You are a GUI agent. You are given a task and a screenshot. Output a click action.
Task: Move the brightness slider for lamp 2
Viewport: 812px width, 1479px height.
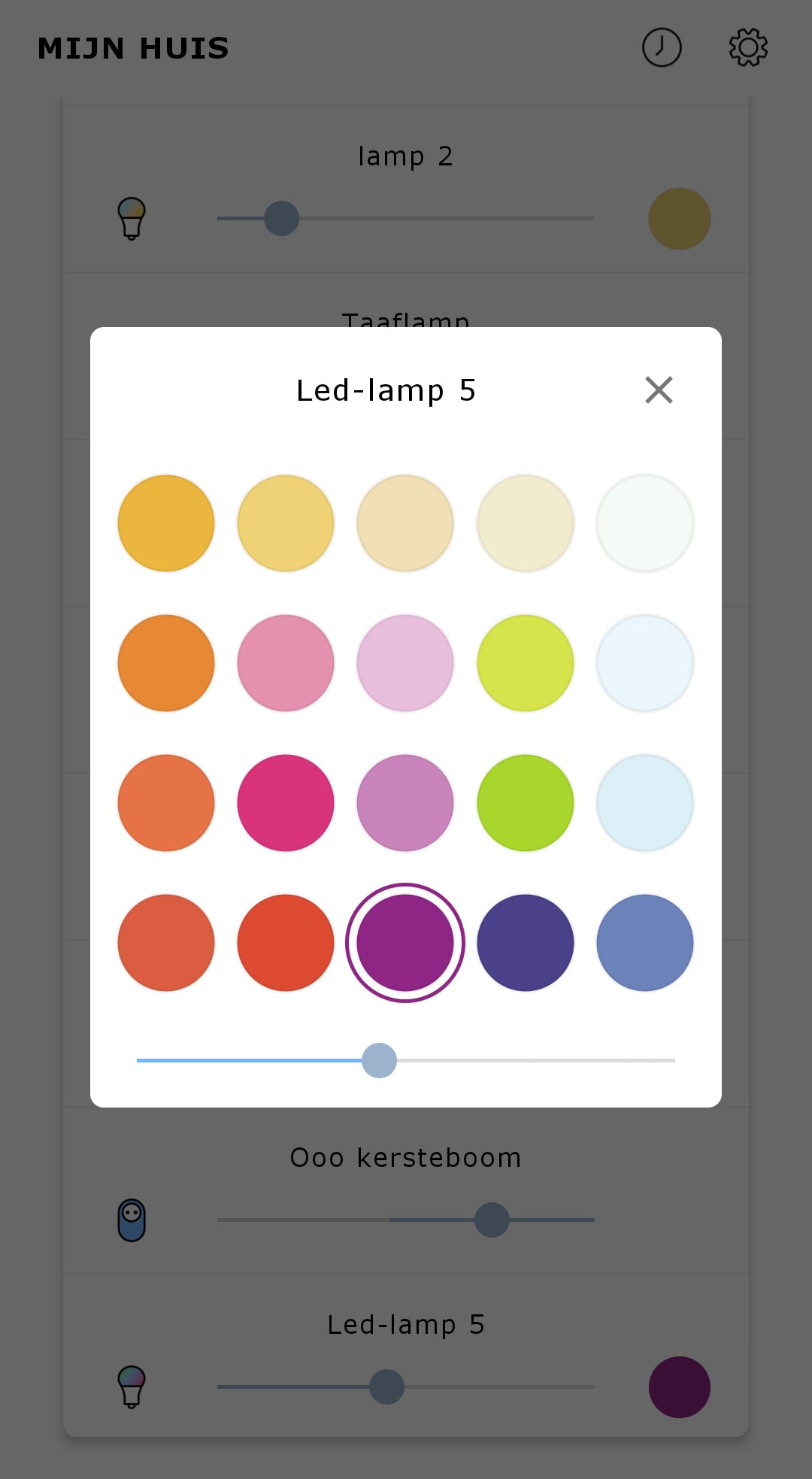click(x=280, y=218)
